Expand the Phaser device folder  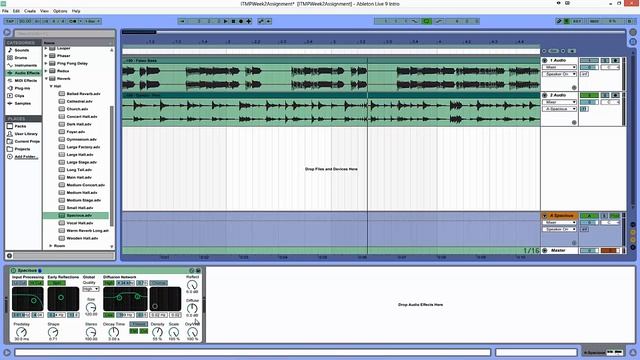(46, 56)
